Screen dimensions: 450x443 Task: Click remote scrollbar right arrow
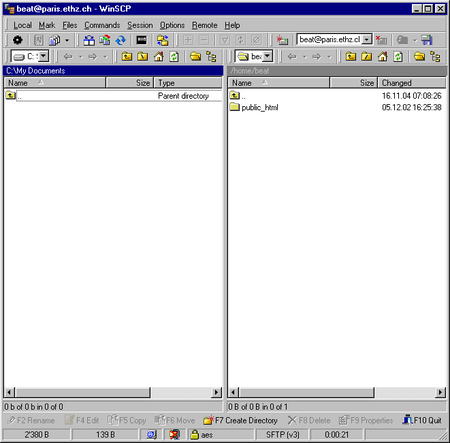click(x=441, y=392)
